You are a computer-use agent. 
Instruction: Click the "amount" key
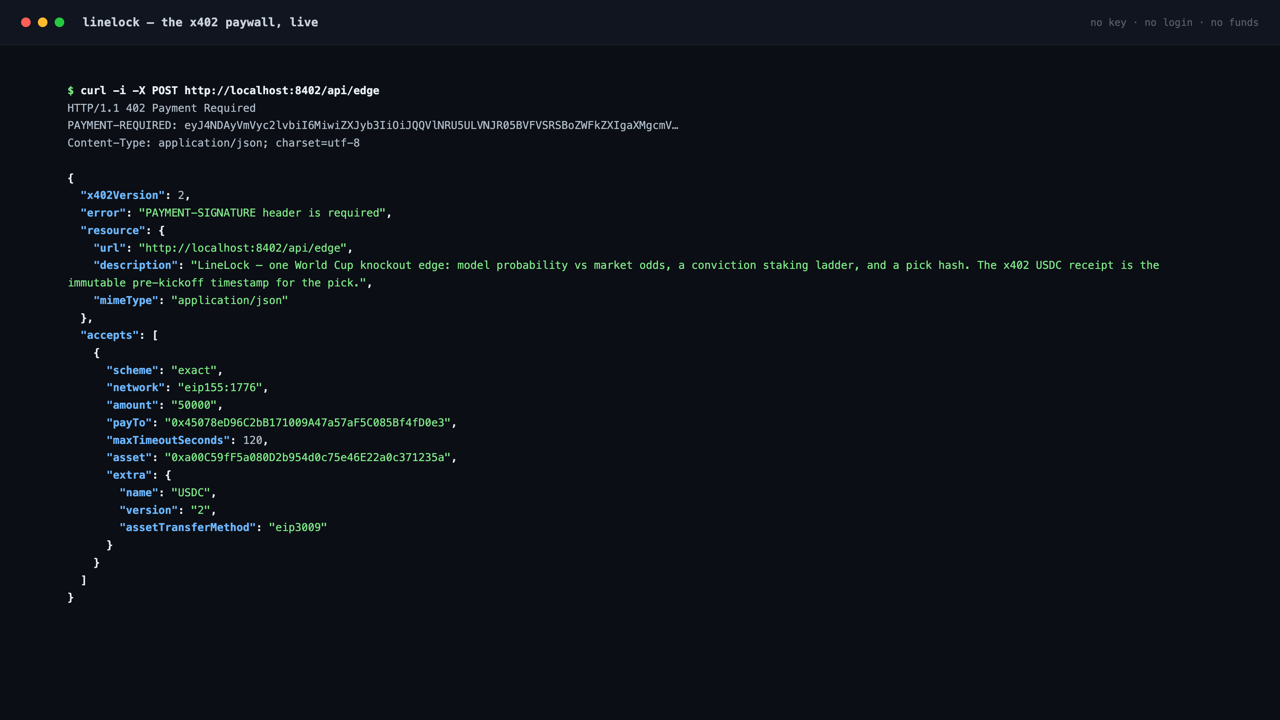click(132, 405)
